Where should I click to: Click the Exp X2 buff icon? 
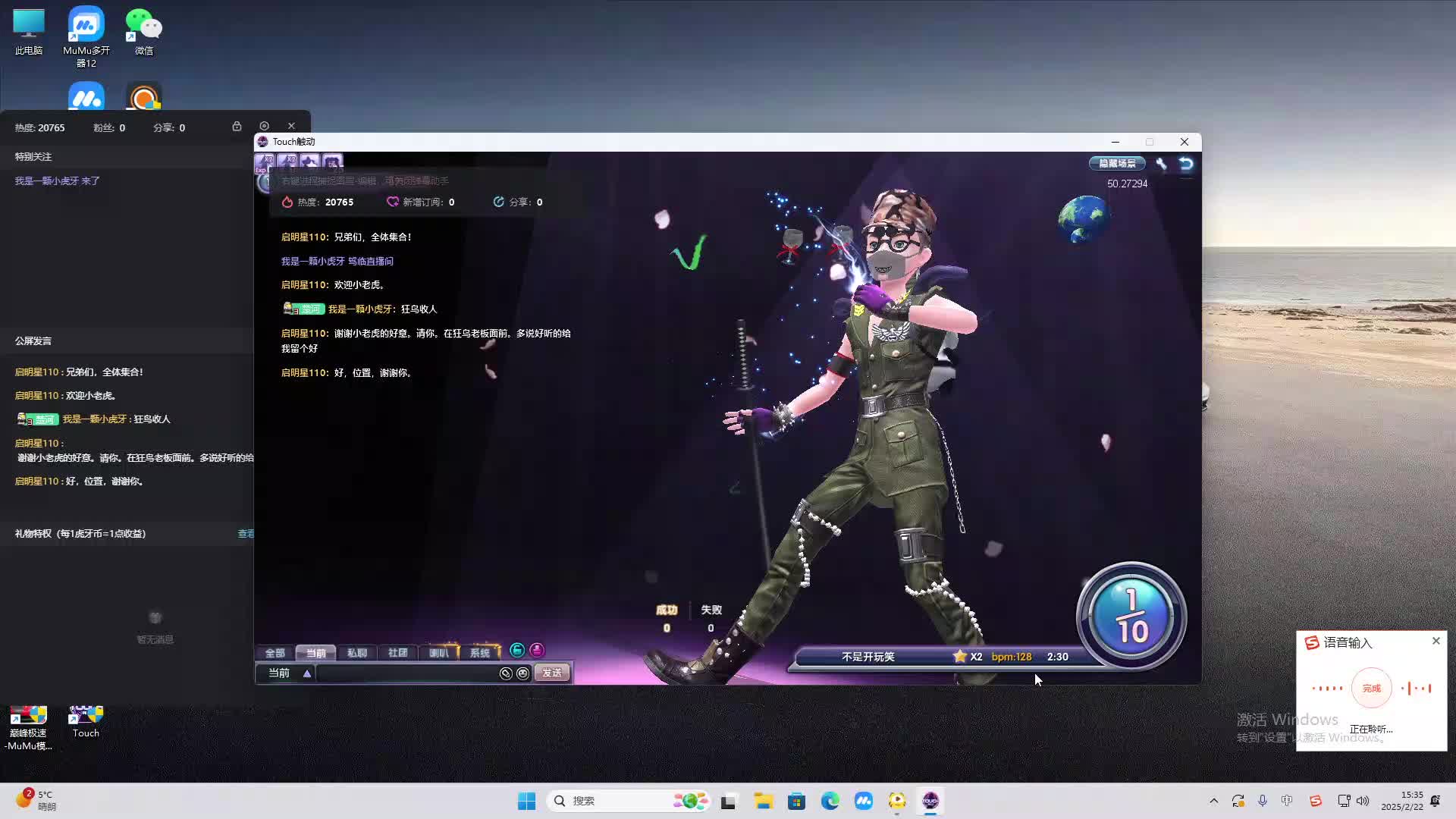pyautogui.click(x=265, y=162)
